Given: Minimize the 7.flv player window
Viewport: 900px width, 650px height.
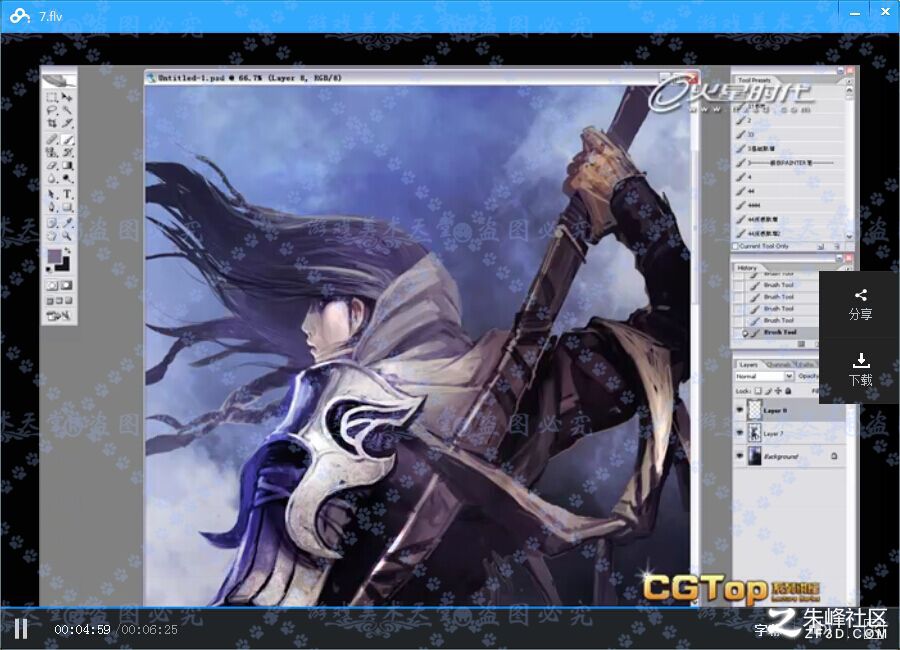Looking at the screenshot, I should click(x=855, y=13).
